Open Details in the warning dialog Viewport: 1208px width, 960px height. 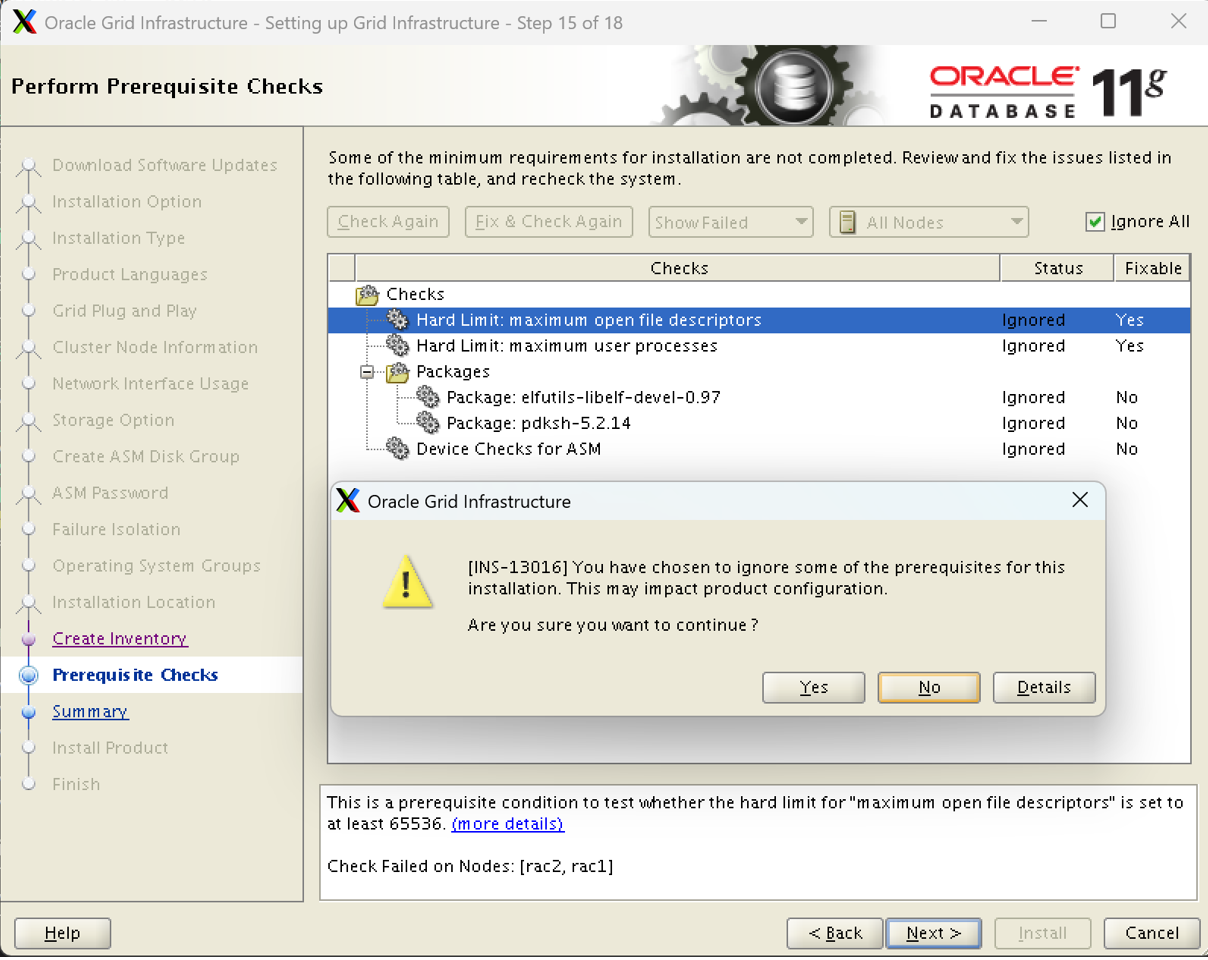click(1044, 687)
